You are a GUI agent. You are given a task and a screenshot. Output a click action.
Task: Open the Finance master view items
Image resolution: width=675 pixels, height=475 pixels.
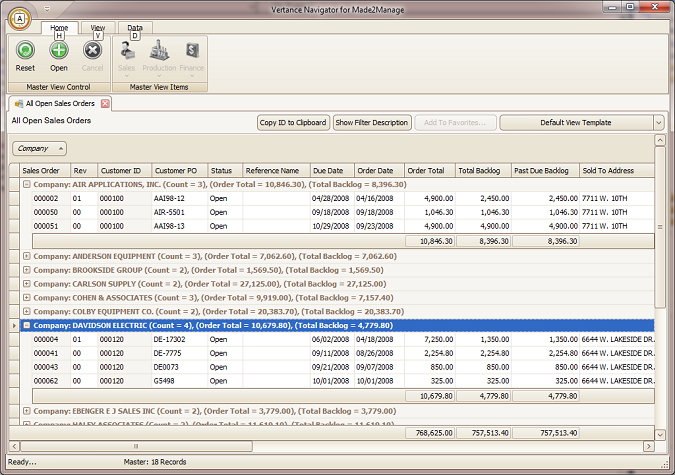(x=192, y=58)
